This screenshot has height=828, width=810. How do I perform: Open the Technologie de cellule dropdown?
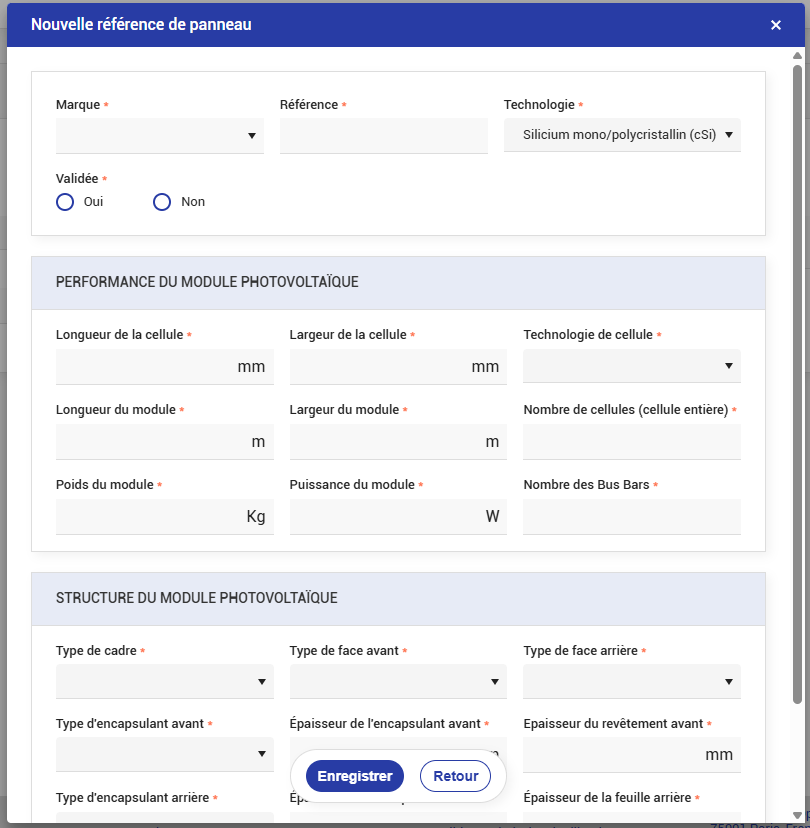pyautogui.click(x=631, y=366)
